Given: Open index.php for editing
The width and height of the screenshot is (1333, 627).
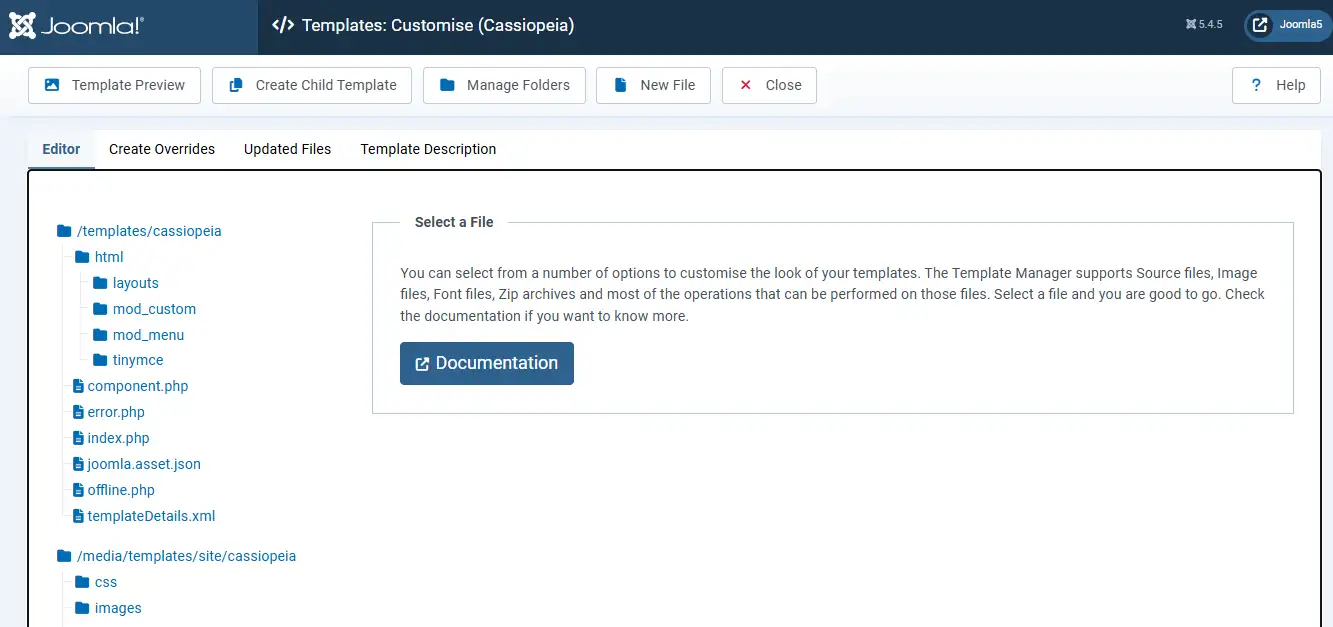Looking at the screenshot, I should (x=119, y=438).
